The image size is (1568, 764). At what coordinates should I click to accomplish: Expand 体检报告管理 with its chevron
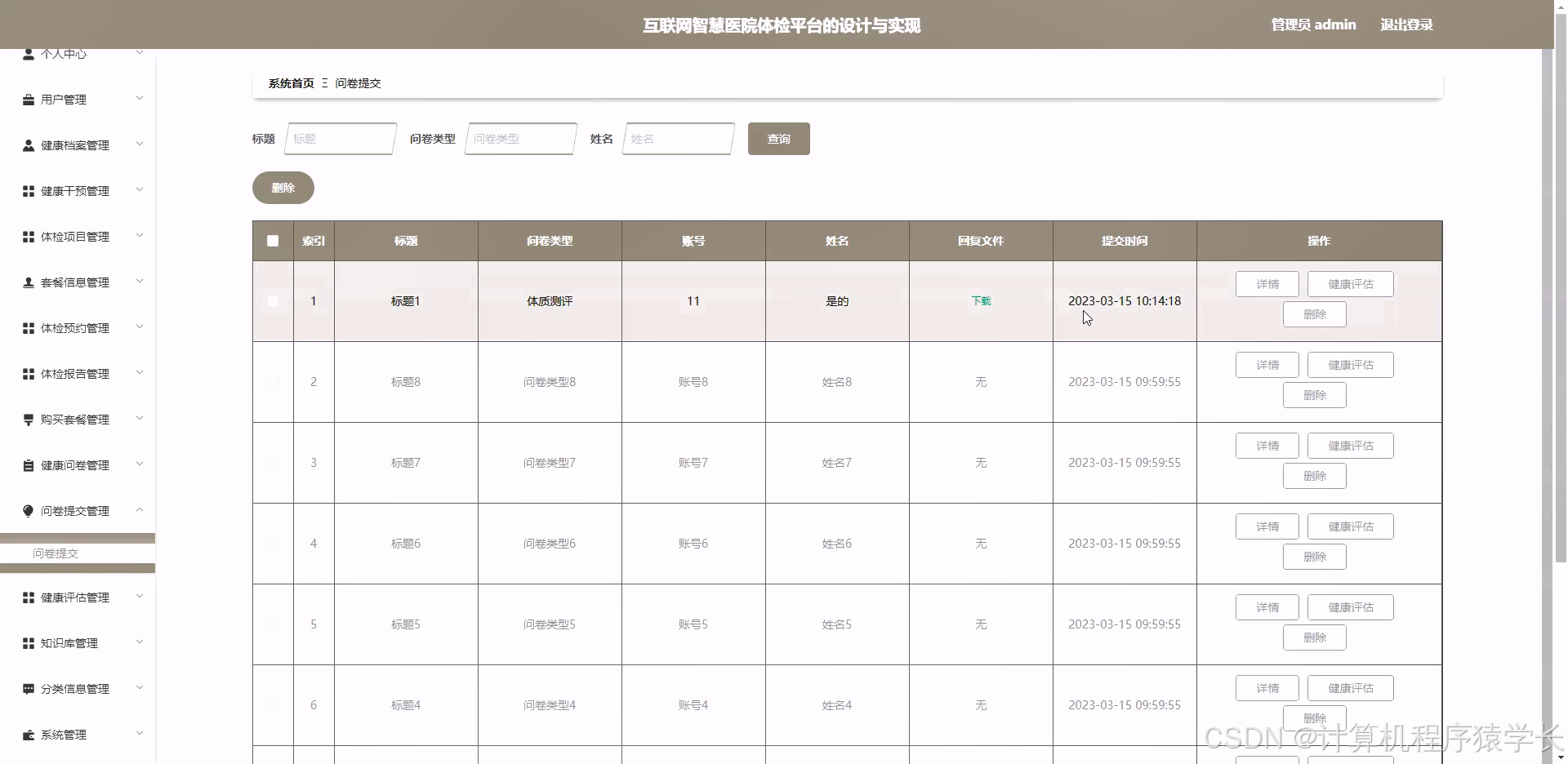pyautogui.click(x=140, y=373)
